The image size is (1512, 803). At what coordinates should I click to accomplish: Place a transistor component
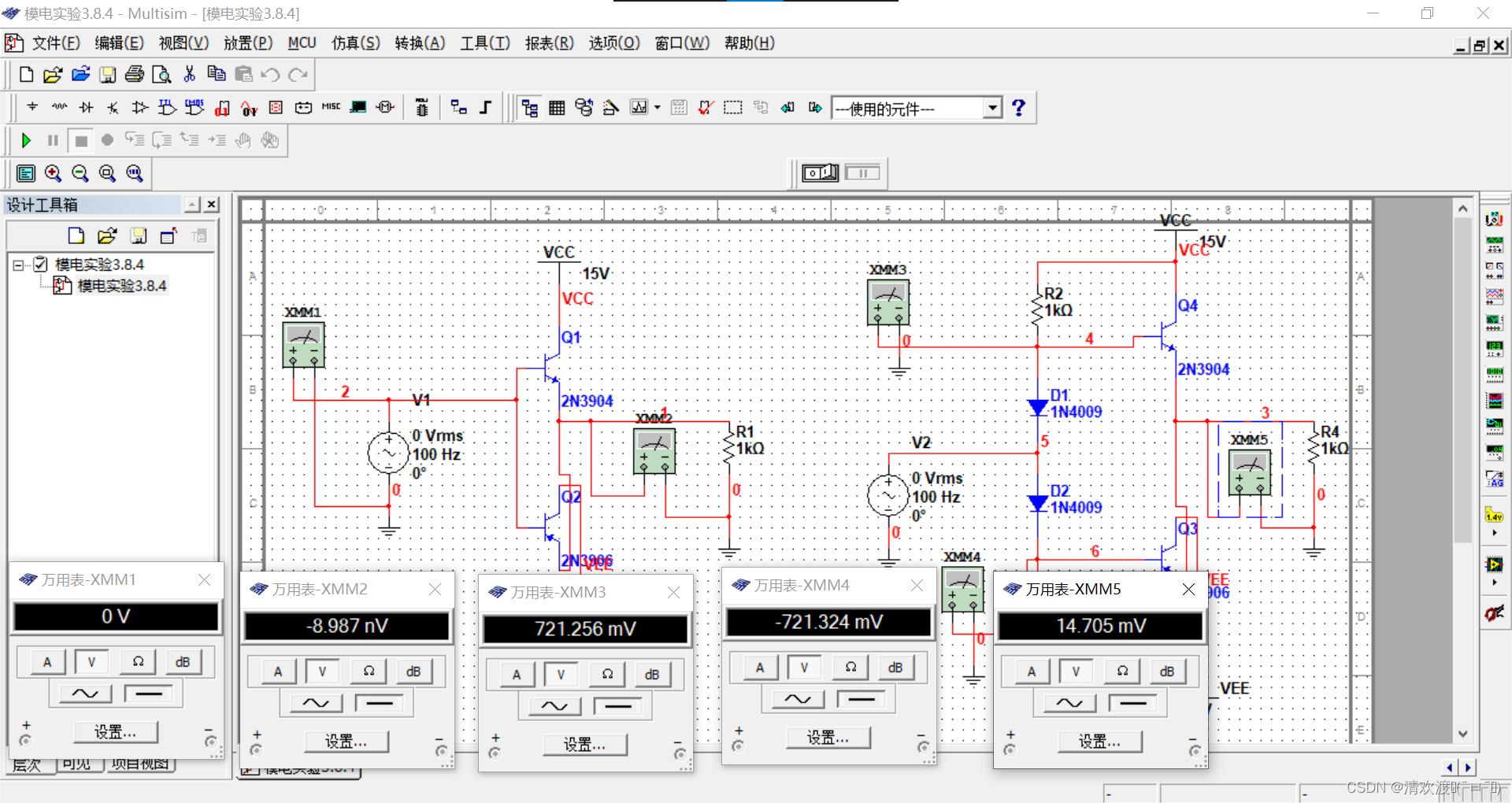point(113,107)
